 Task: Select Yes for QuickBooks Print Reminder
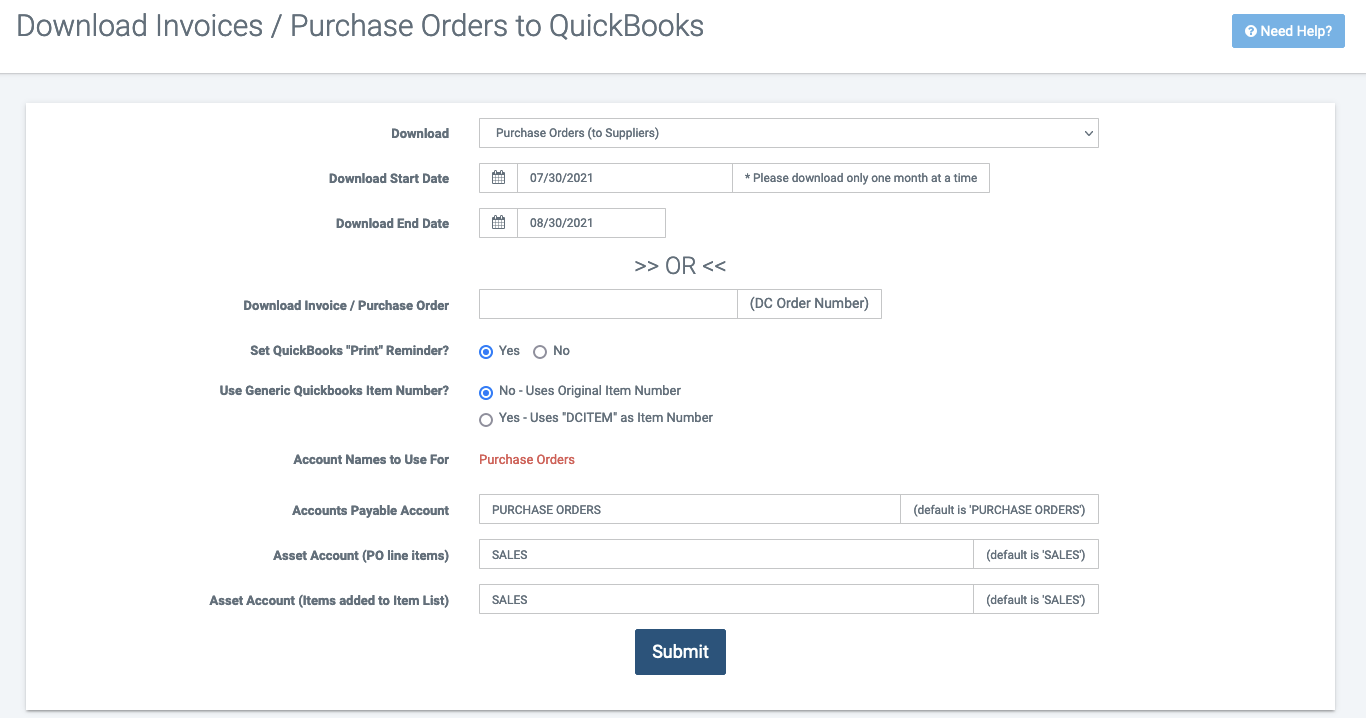click(486, 352)
